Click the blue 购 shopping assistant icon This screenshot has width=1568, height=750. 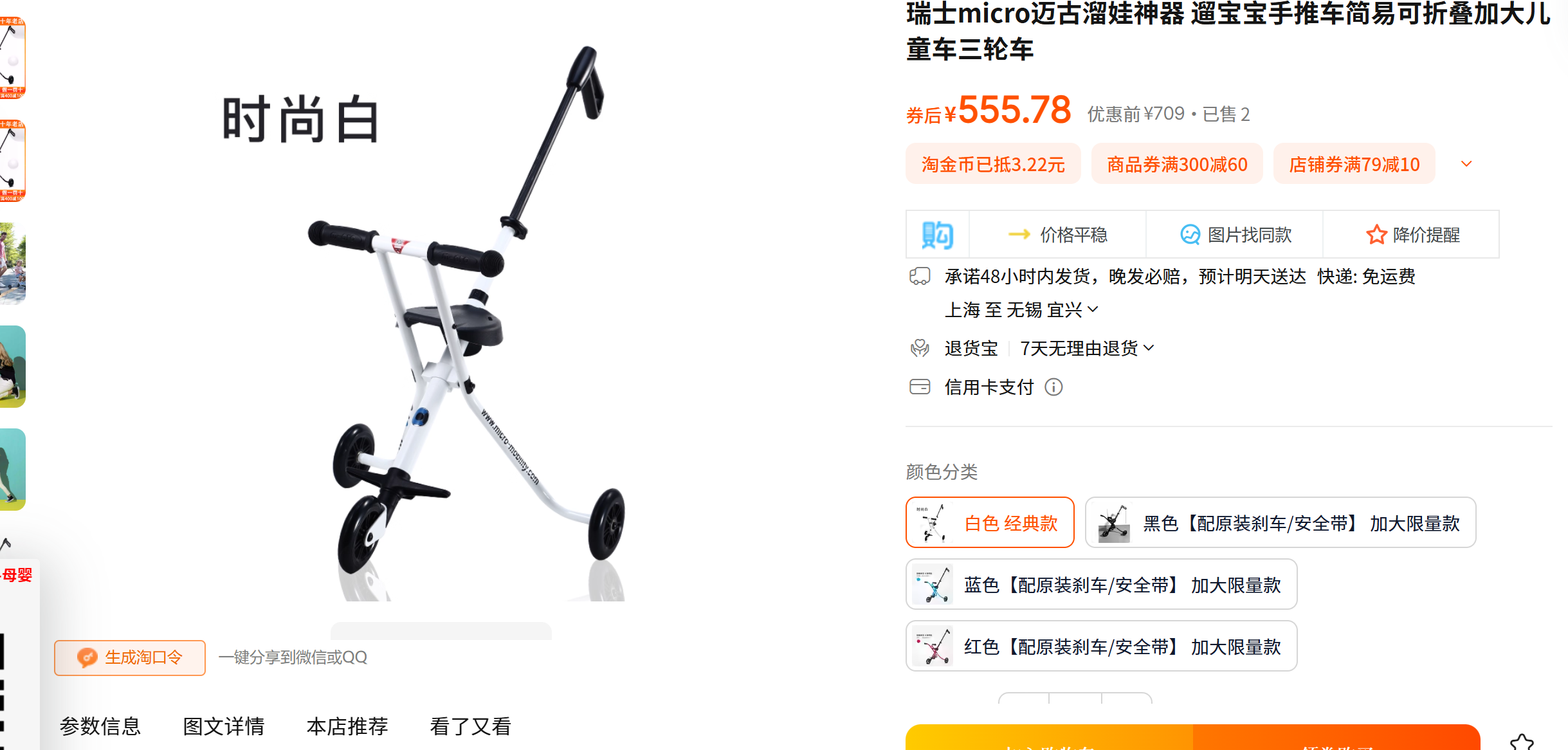pos(937,235)
